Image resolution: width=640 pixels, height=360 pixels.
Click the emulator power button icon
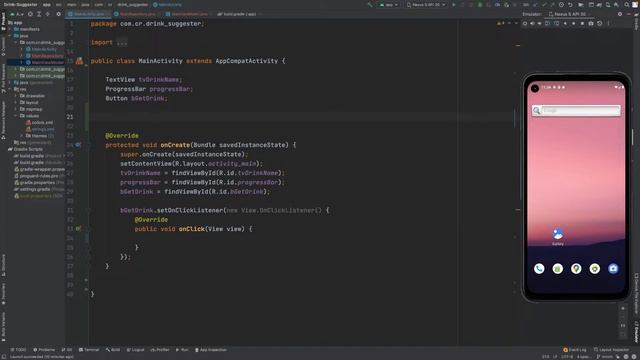pyautogui.click(x=525, y=24)
